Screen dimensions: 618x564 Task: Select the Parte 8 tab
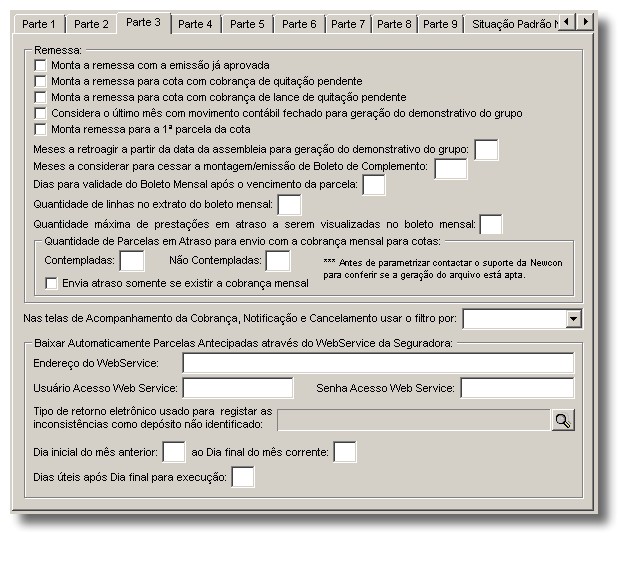[x=394, y=24]
